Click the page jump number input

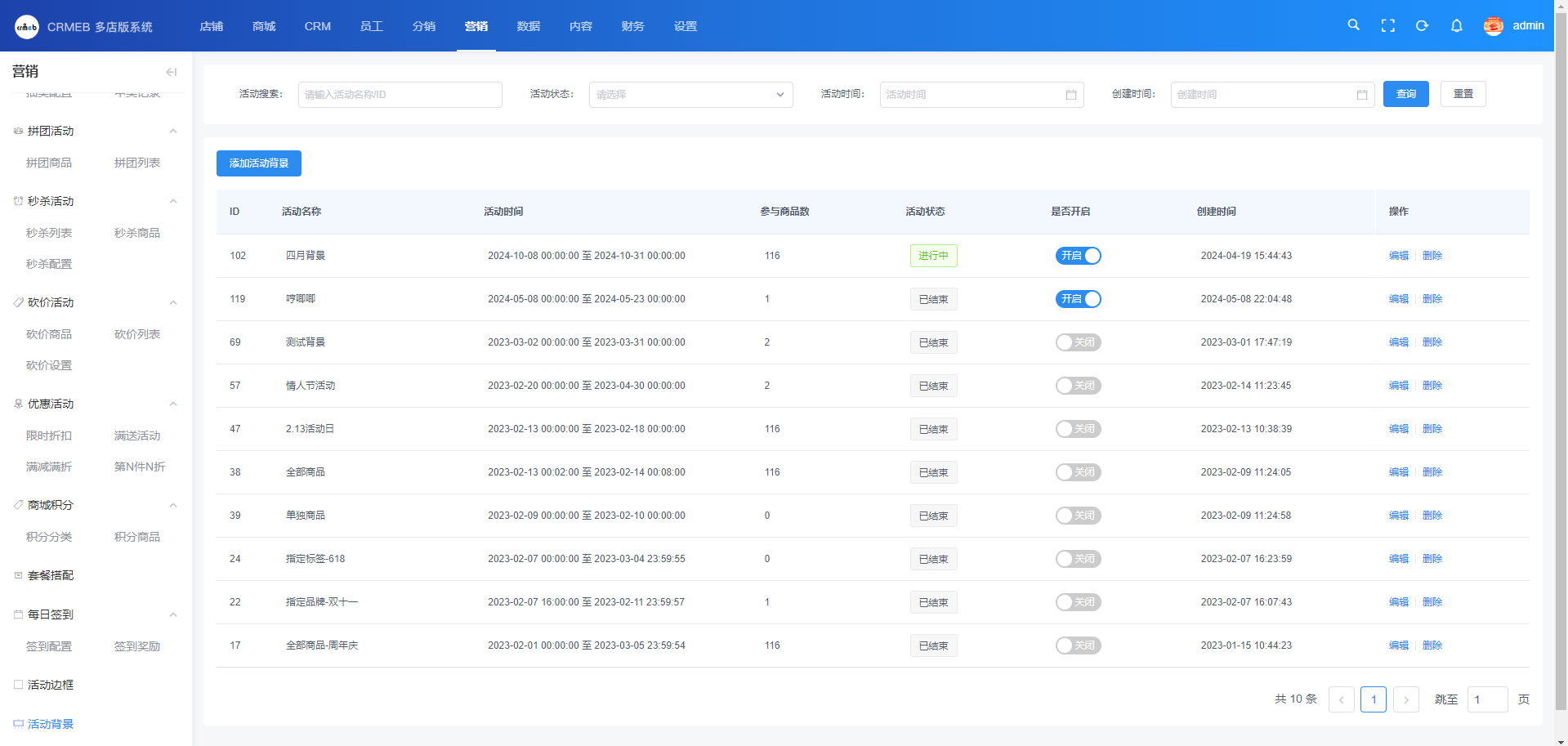click(1486, 699)
